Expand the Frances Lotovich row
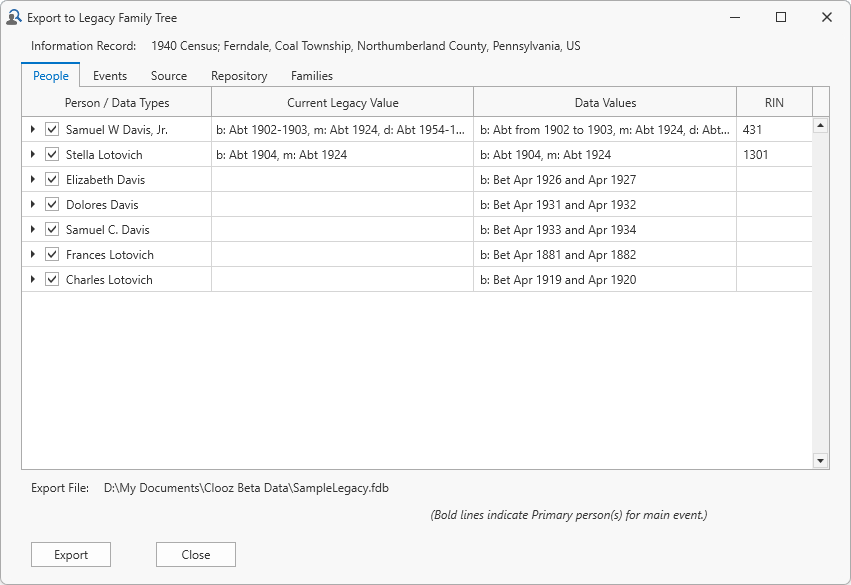The height and width of the screenshot is (585, 851). (32, 254)
